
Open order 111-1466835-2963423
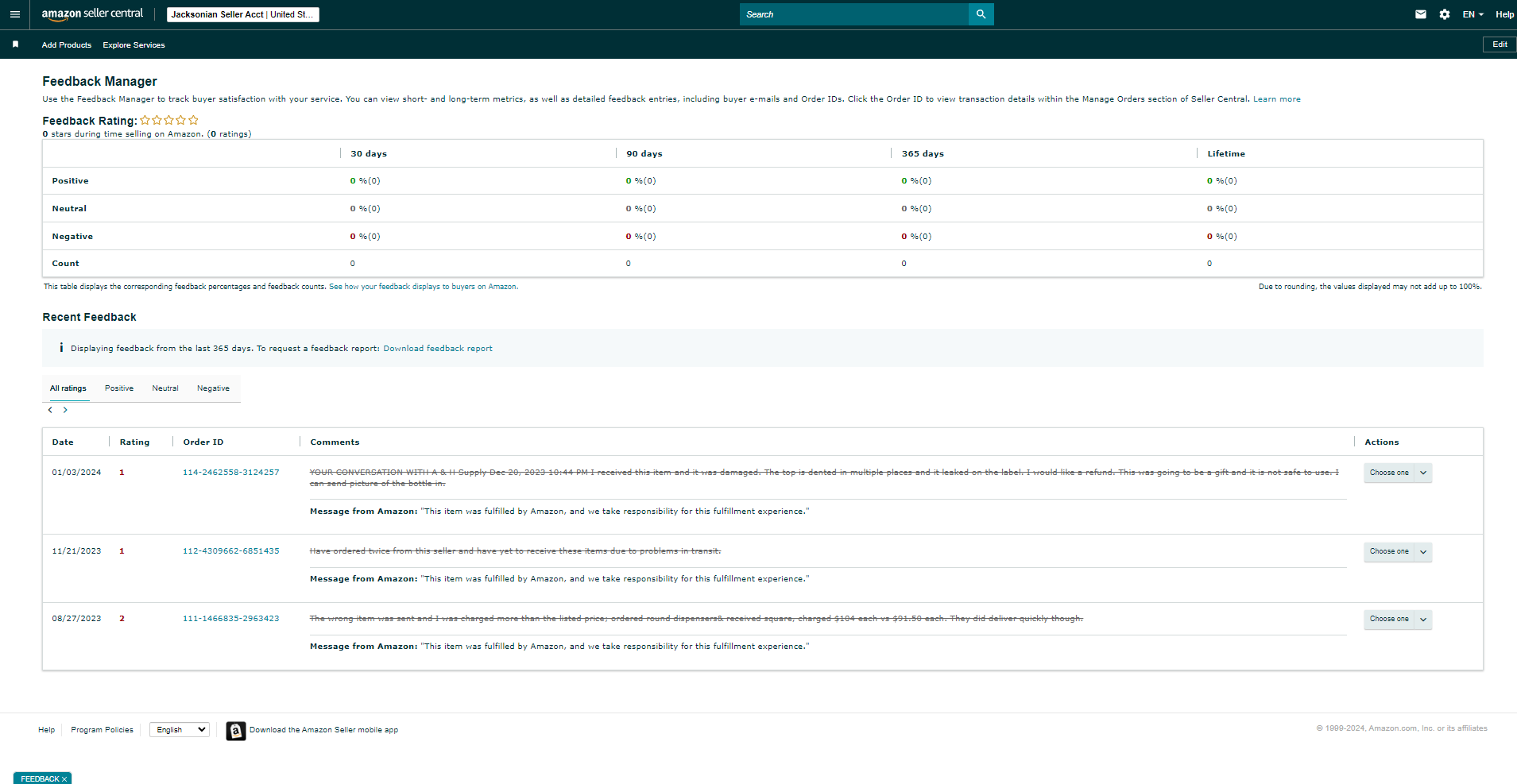231,619
